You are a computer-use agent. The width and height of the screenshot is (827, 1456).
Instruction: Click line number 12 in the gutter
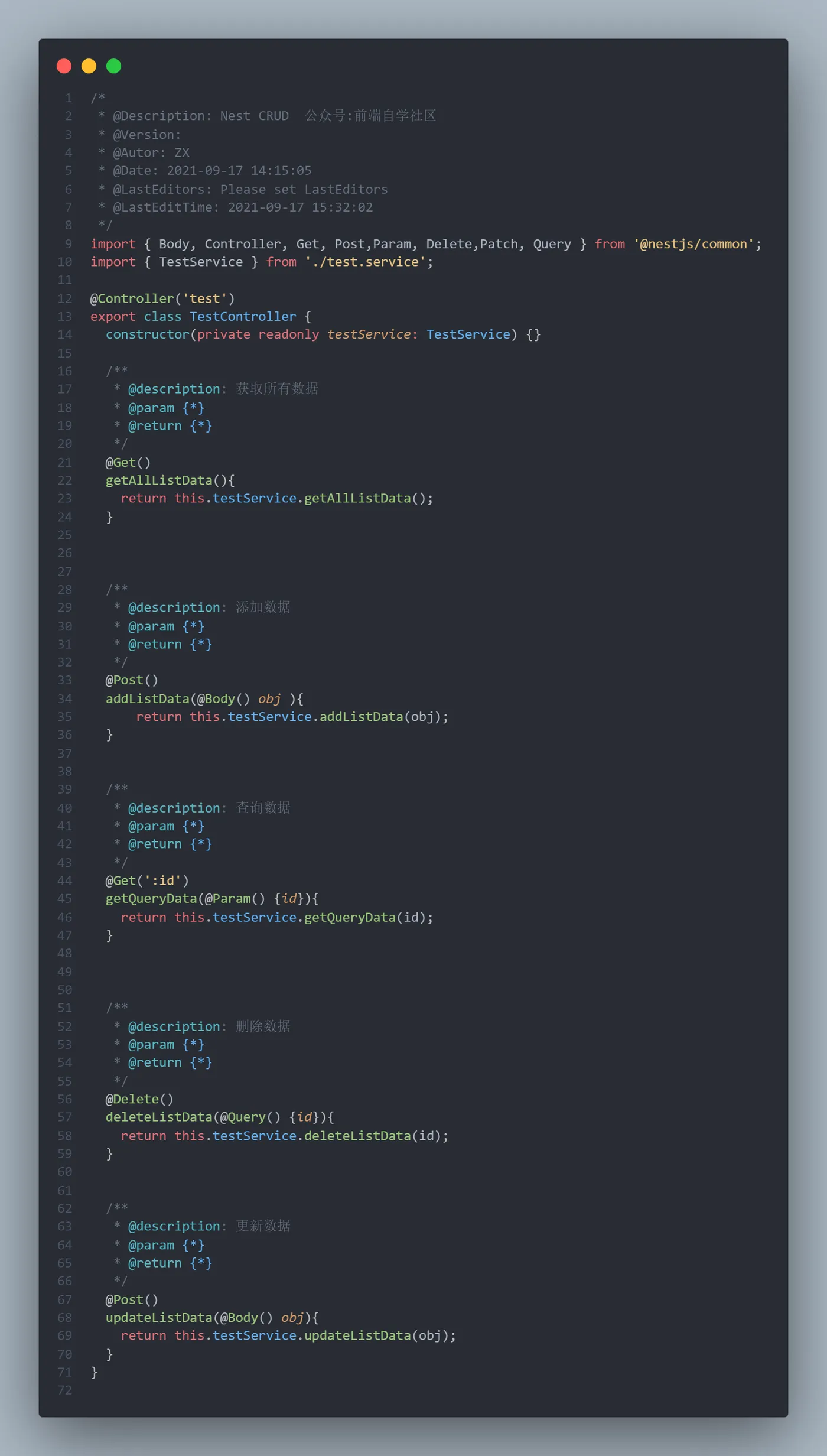(65, 298)
